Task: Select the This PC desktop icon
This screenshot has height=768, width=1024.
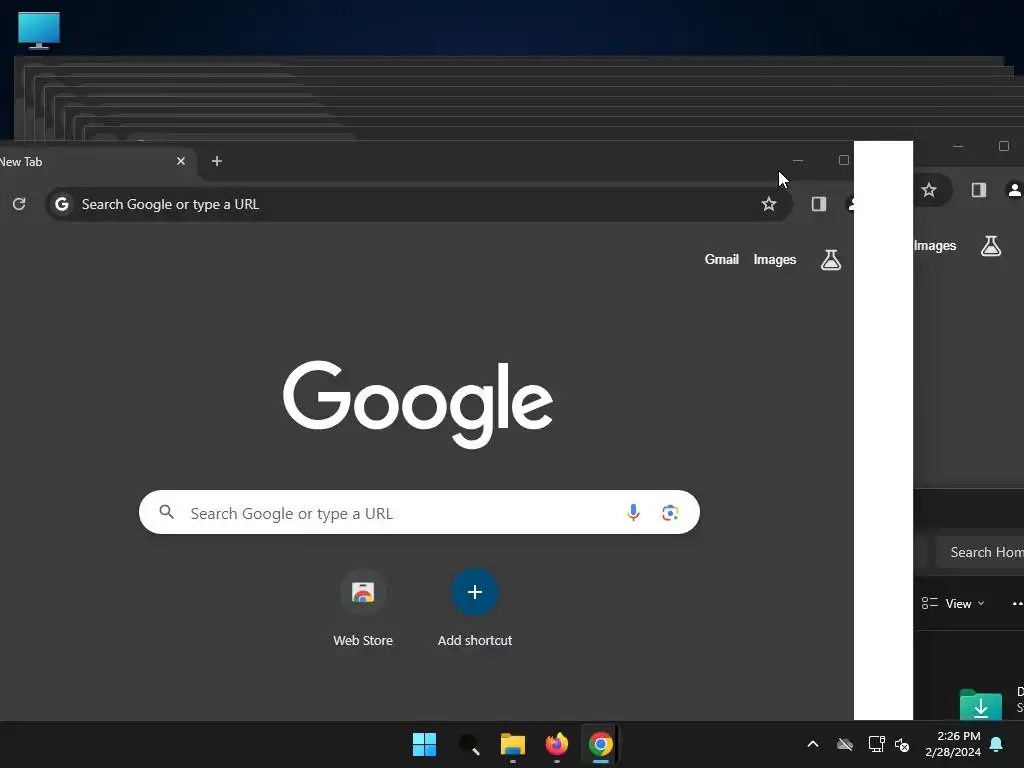Action: click(39, 30)
